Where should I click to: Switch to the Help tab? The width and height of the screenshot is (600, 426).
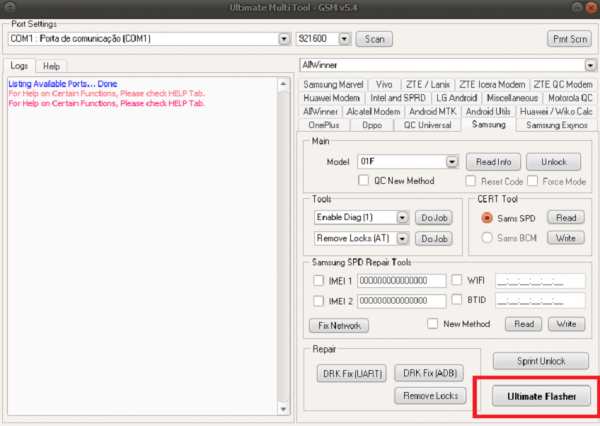click(x=51, y=67)
